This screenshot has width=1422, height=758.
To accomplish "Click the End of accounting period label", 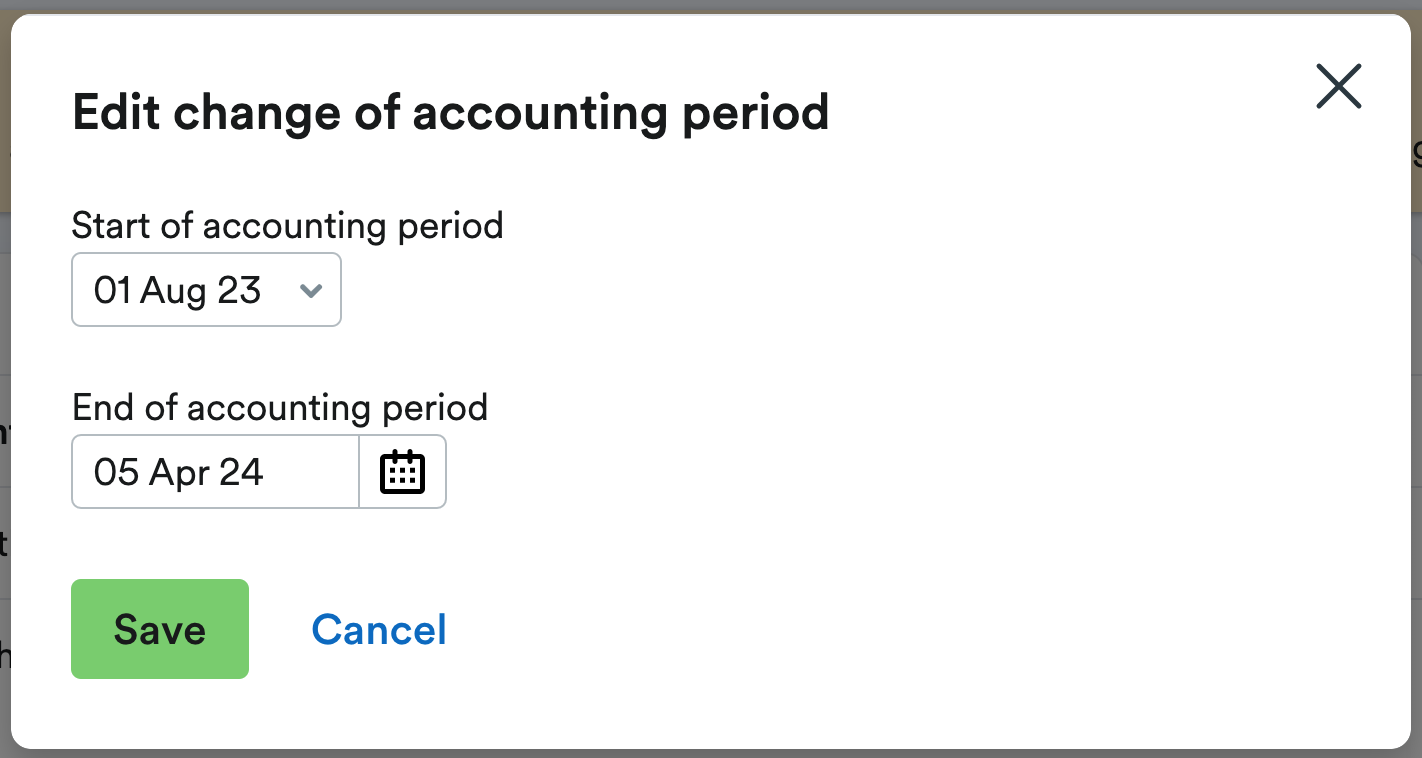I will pyautogui.click(x=279, y=407).
